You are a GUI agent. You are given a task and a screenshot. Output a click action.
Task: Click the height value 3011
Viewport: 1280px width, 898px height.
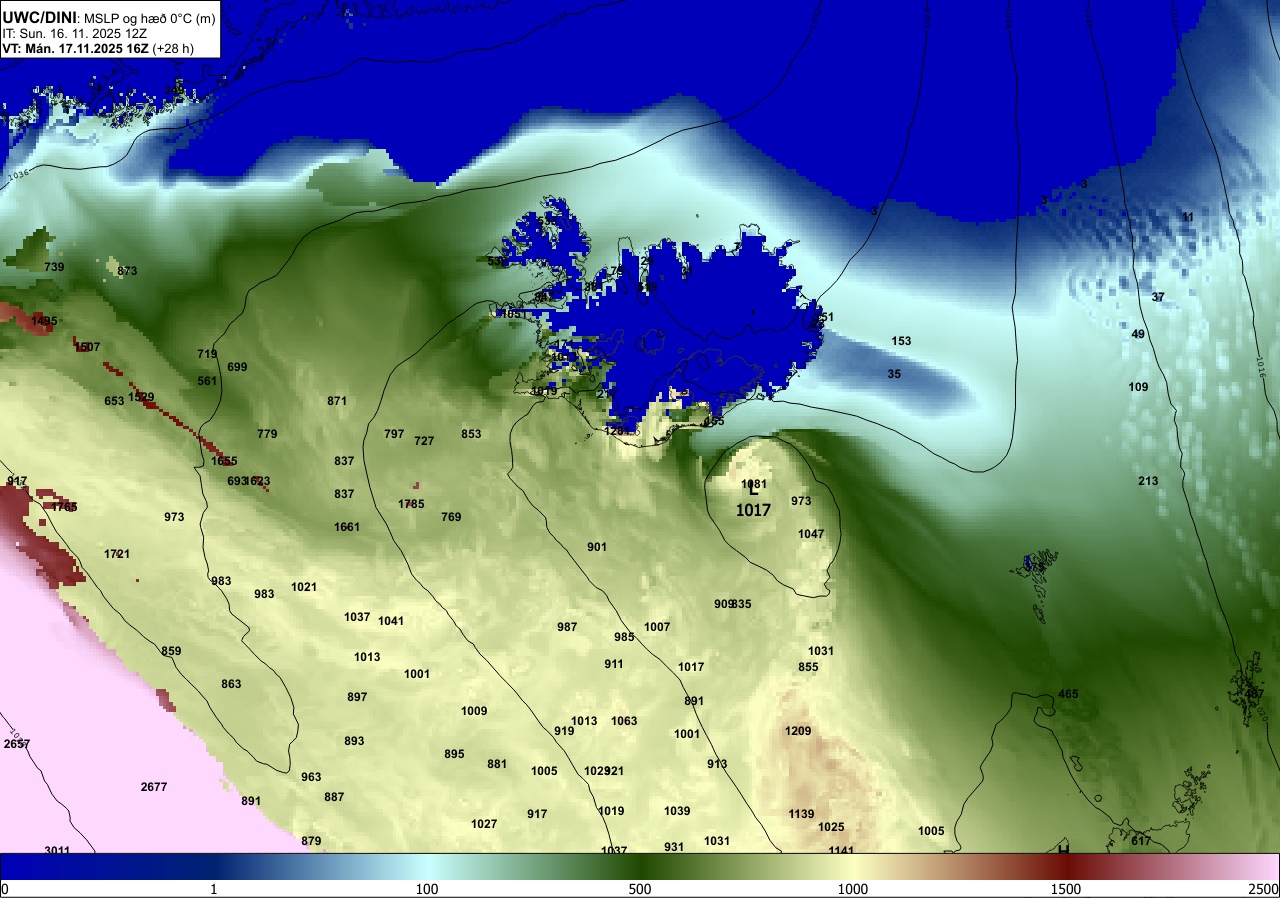[x=57, y=851]
